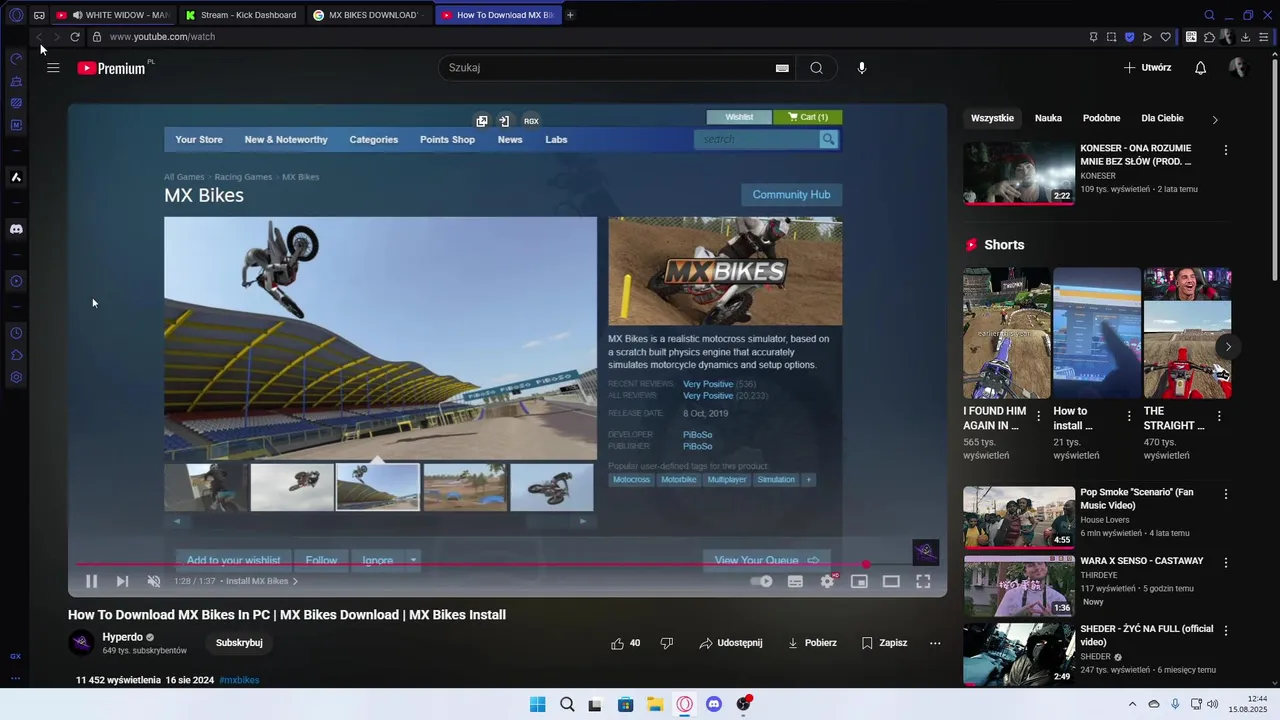Open File Explorer from taskbar
Screen dimensions: 1280x720
(x=654, y=704)
